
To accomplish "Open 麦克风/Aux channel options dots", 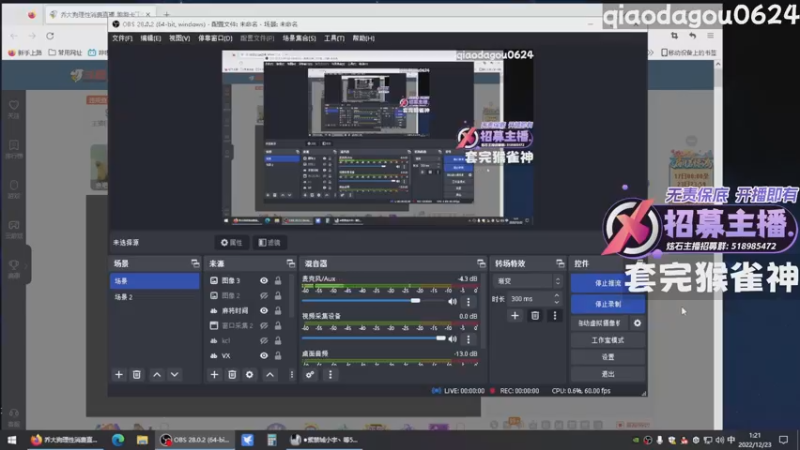I will coord(468,302).
